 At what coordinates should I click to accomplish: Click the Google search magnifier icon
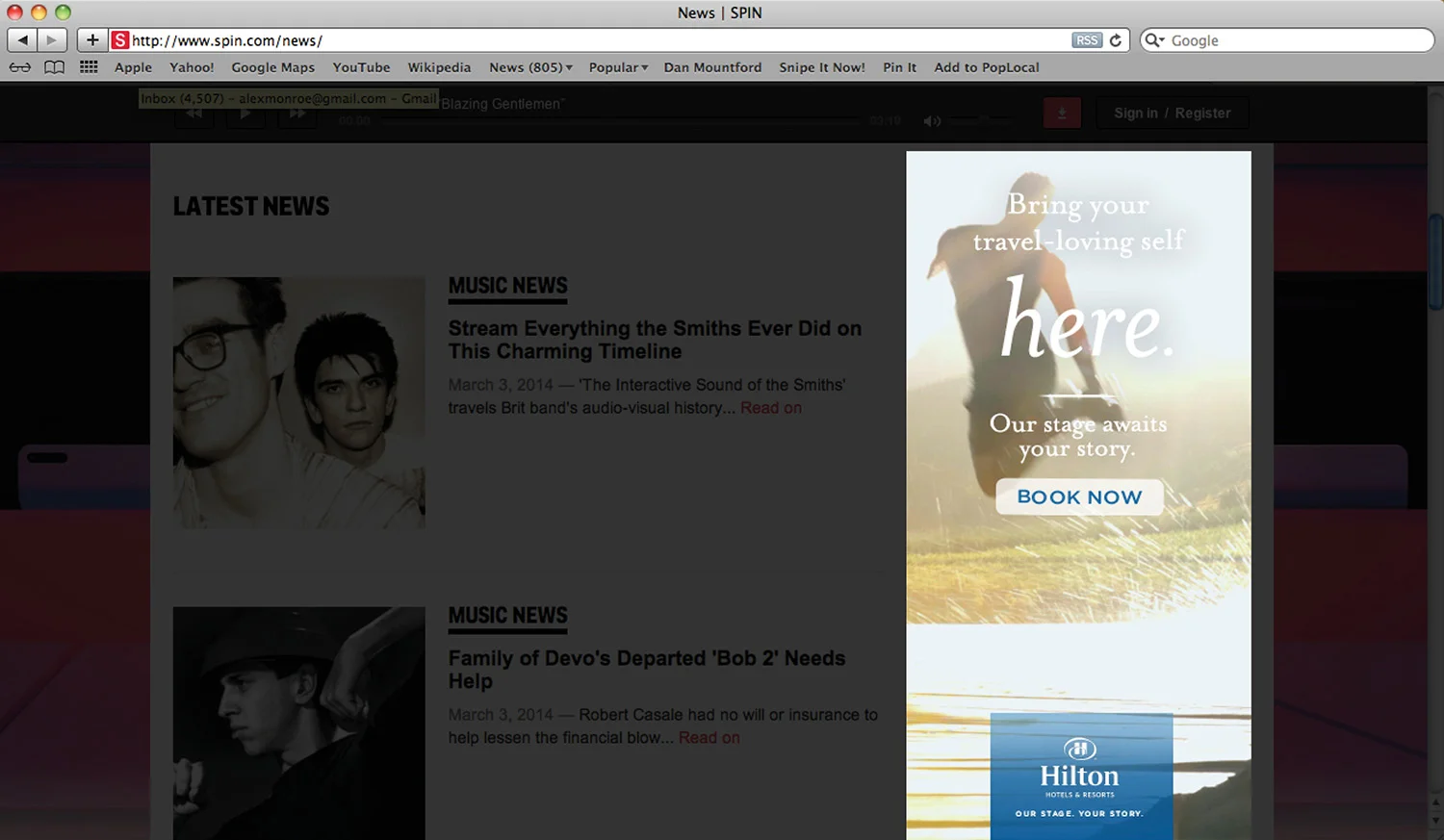(1154, 40)
